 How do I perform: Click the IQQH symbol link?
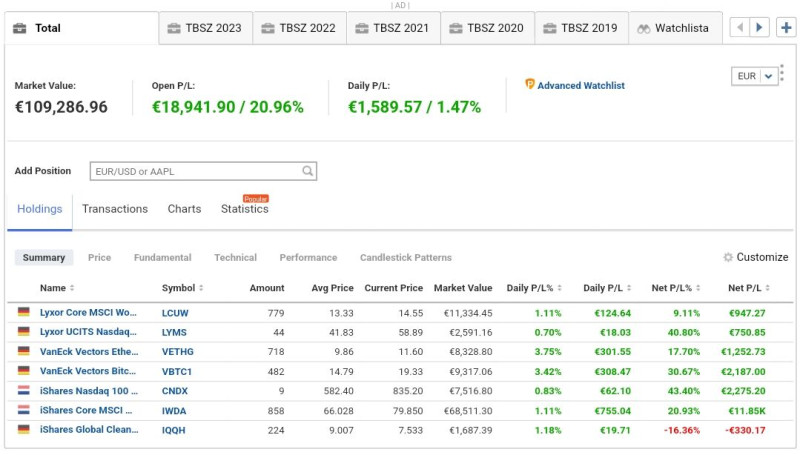click(173, 430)
